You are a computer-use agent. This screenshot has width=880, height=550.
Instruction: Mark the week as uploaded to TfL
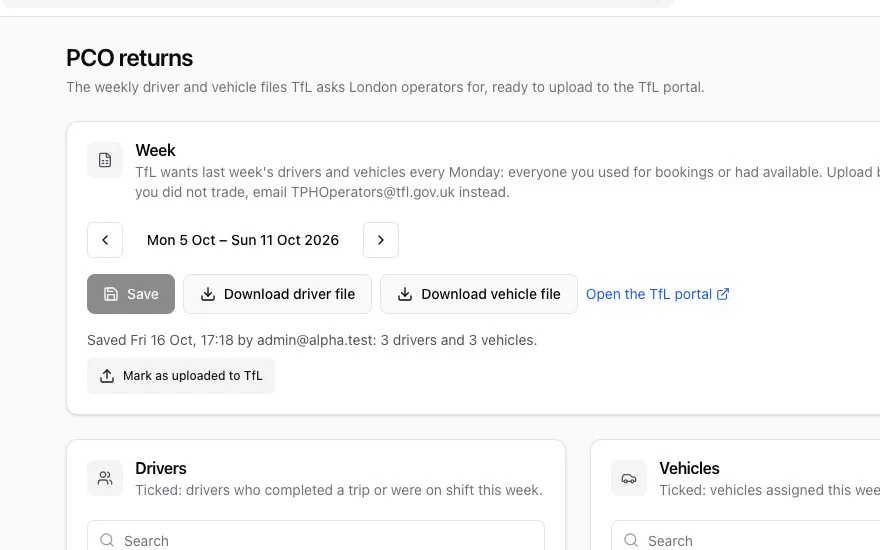click(181, 376)
